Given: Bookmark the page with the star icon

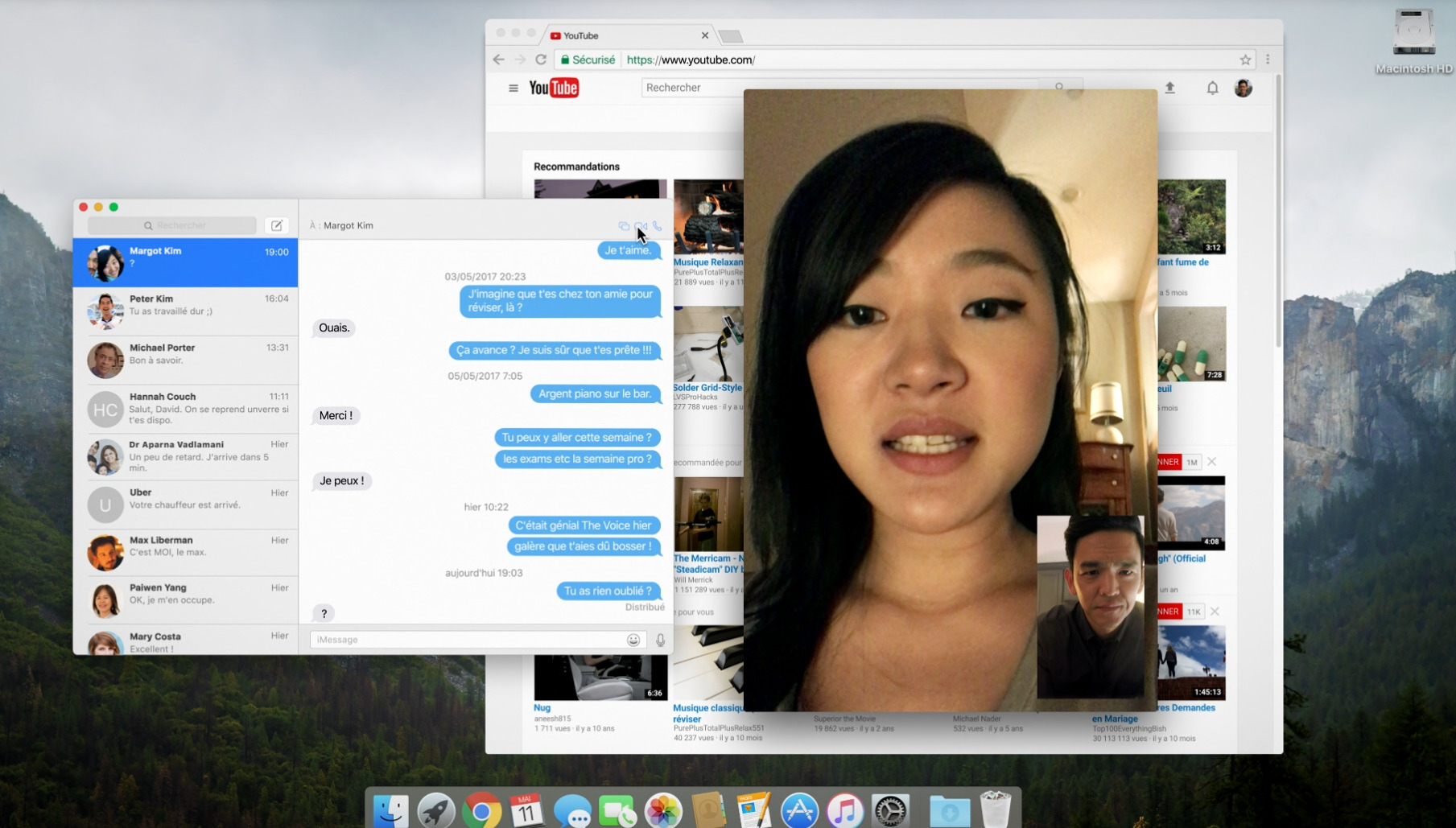Looking at the screenshot, I should [x=1245, y=60].
